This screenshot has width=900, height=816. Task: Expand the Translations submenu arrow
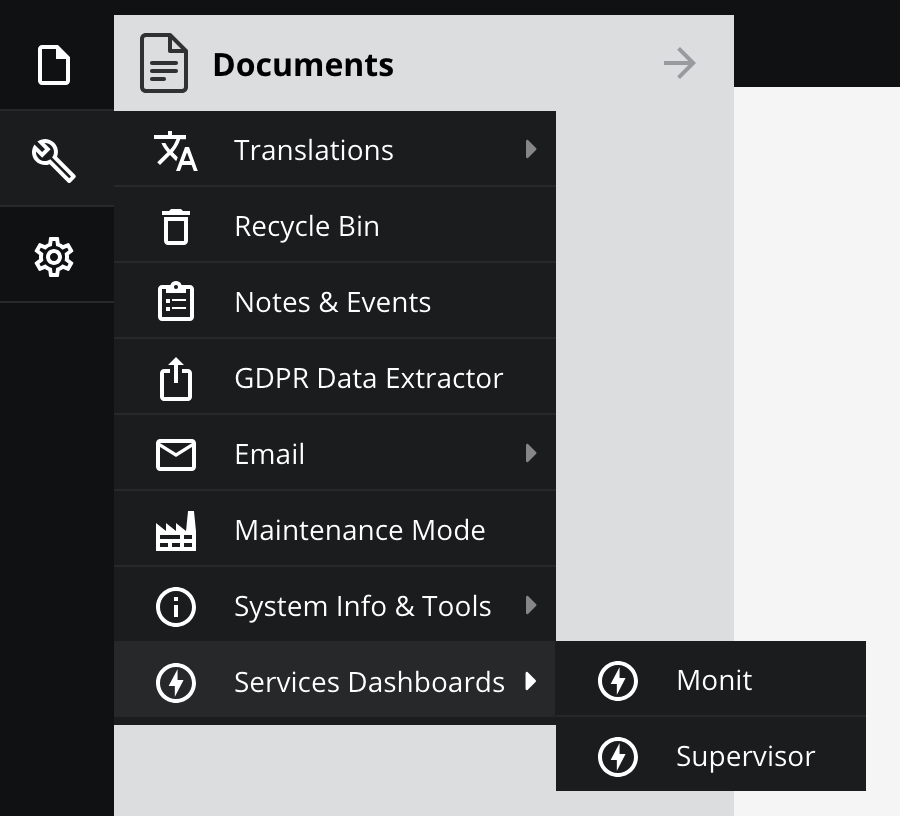531,149
